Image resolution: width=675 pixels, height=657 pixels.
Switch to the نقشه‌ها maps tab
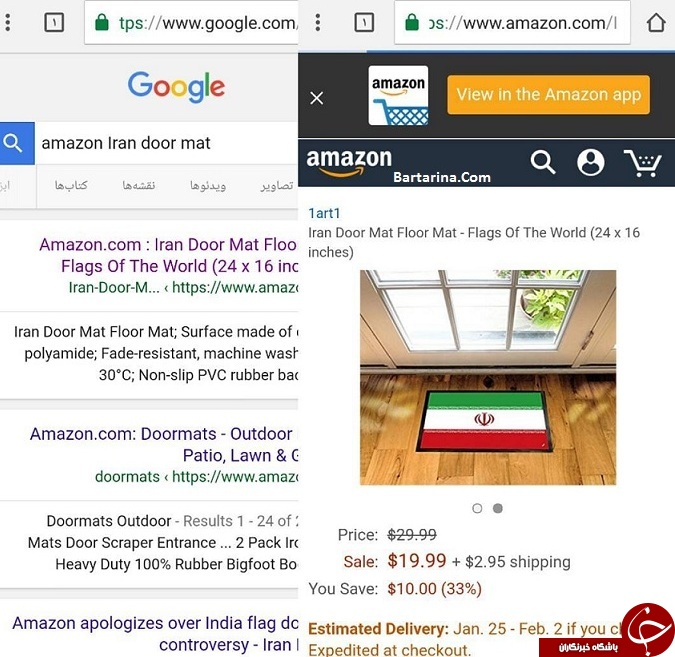[x=139, y=186]
